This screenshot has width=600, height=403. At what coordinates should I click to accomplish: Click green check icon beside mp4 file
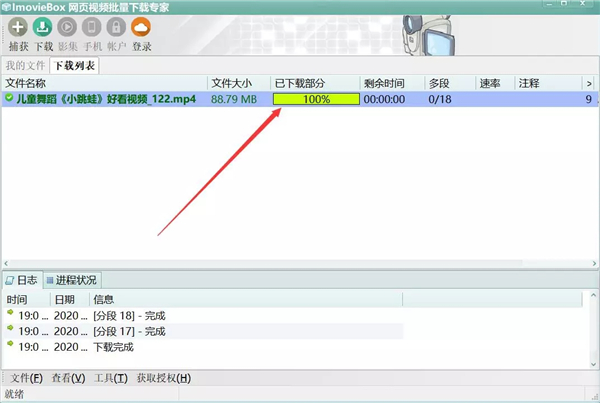coord(9,99)
